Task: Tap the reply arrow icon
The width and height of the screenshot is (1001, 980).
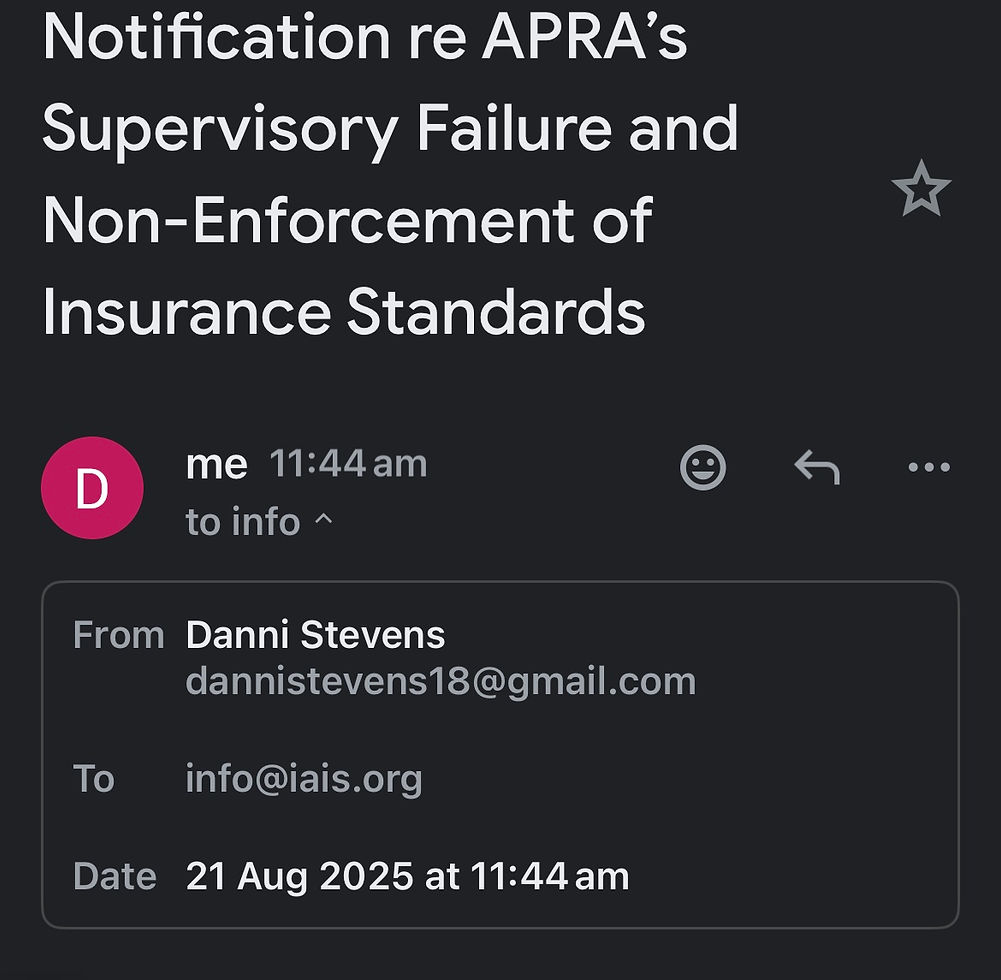Action: 816,467
